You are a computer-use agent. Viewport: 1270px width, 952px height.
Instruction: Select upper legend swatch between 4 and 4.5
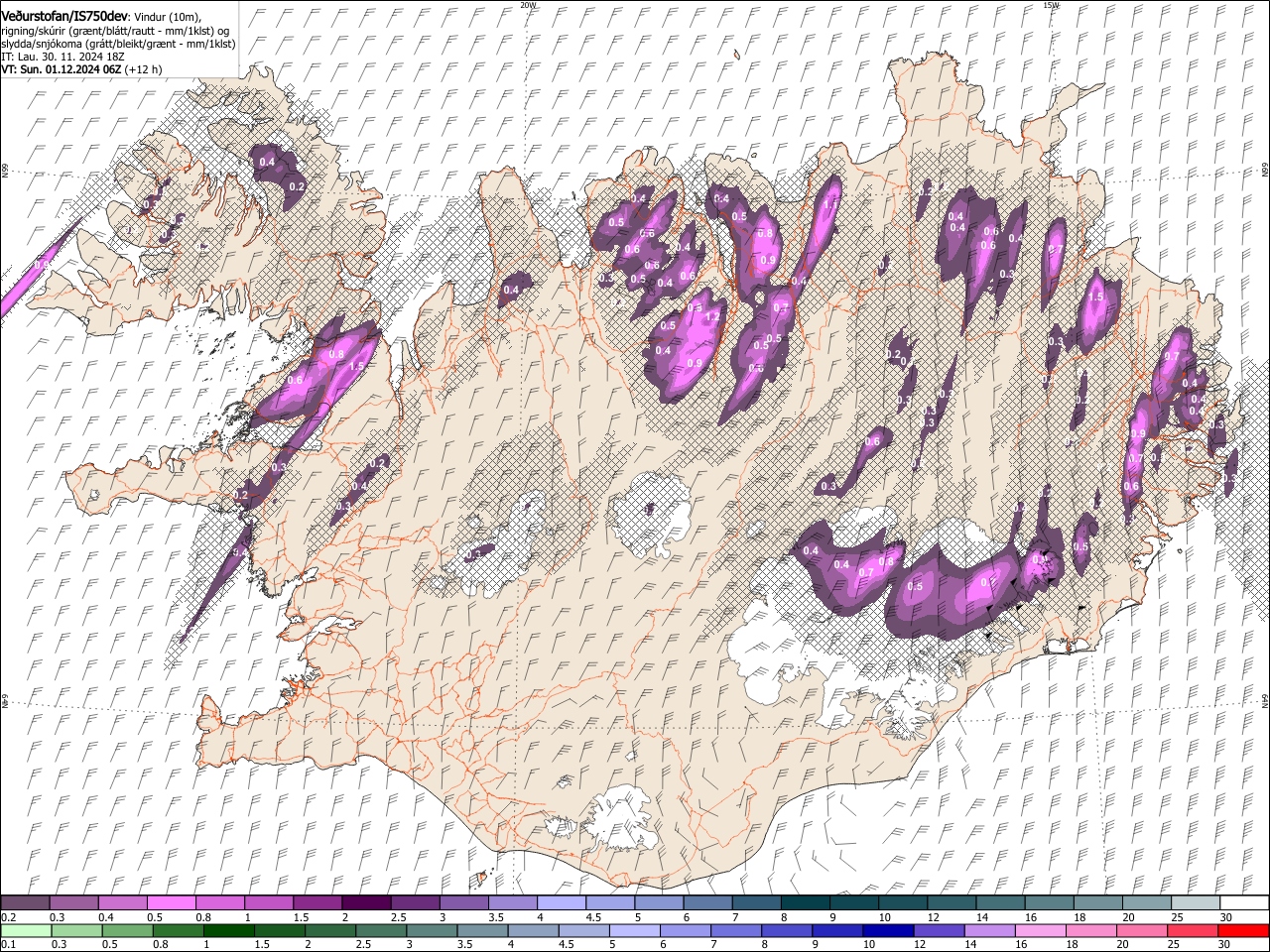pyautogui.click(x=561, y=903)
